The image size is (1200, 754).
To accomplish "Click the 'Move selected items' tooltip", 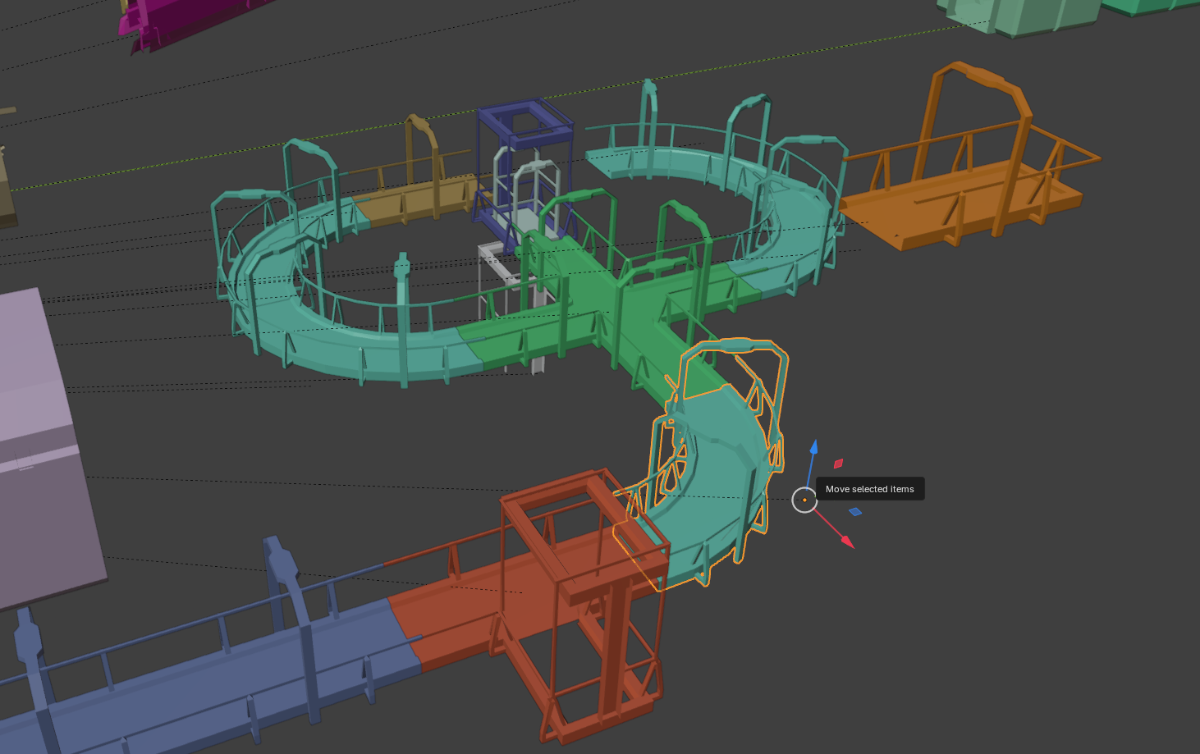I will 869,489.
